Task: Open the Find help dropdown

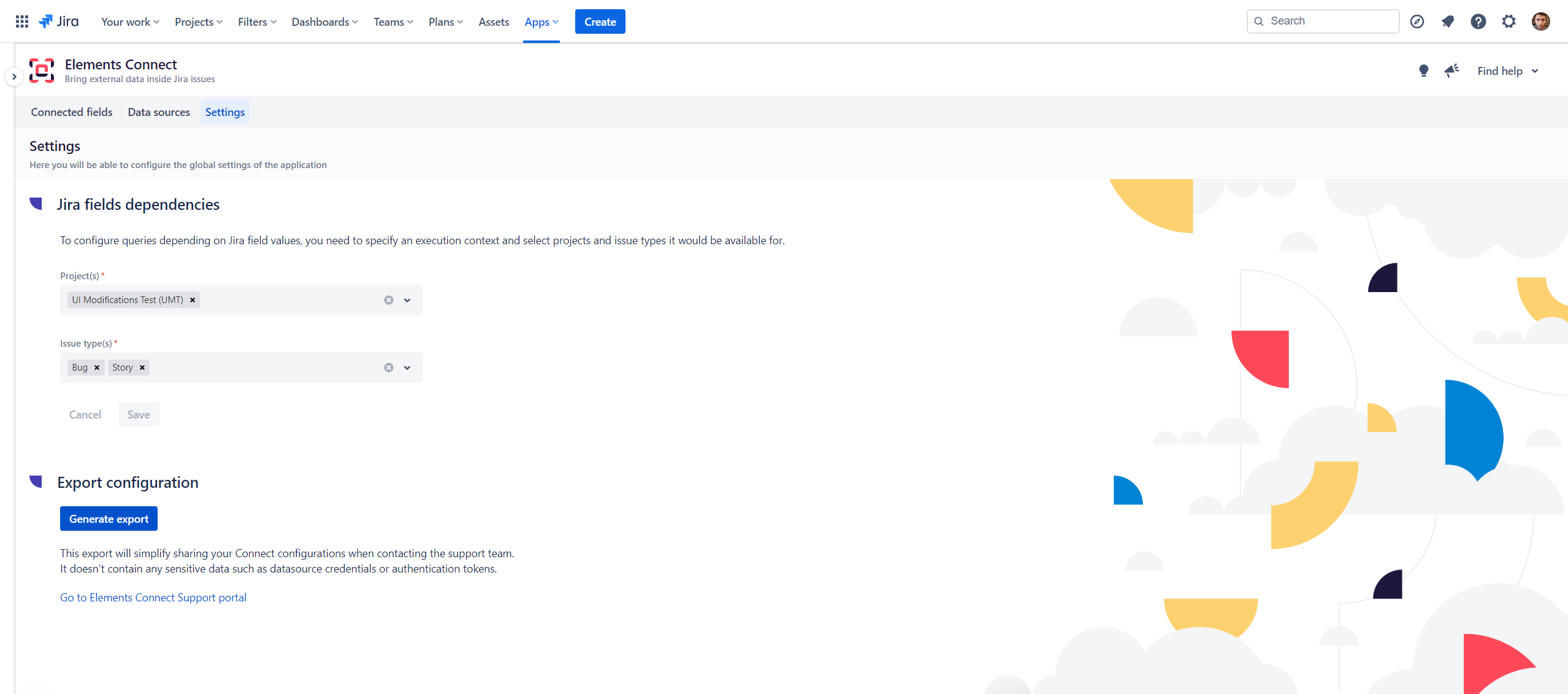Action: [1507, 71]
